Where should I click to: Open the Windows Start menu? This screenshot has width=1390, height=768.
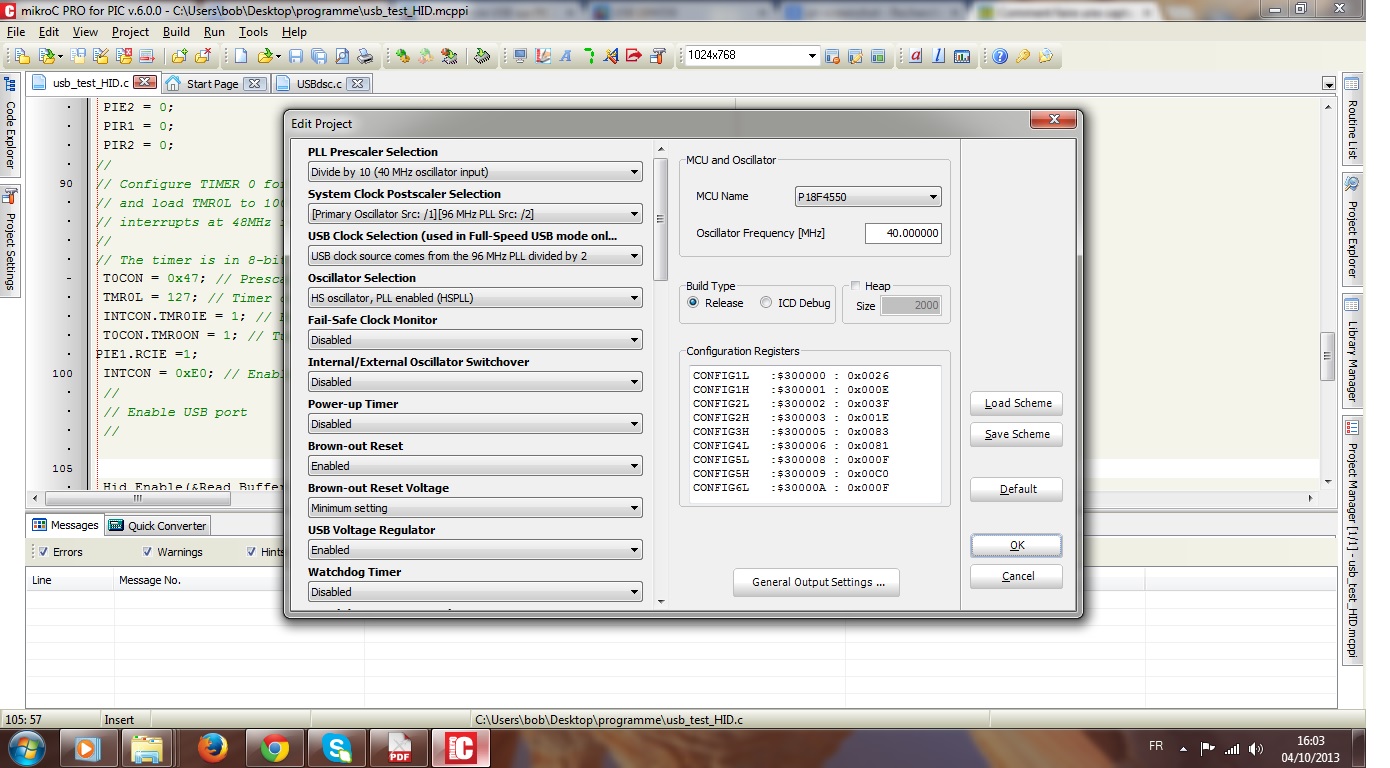point(25,748)
